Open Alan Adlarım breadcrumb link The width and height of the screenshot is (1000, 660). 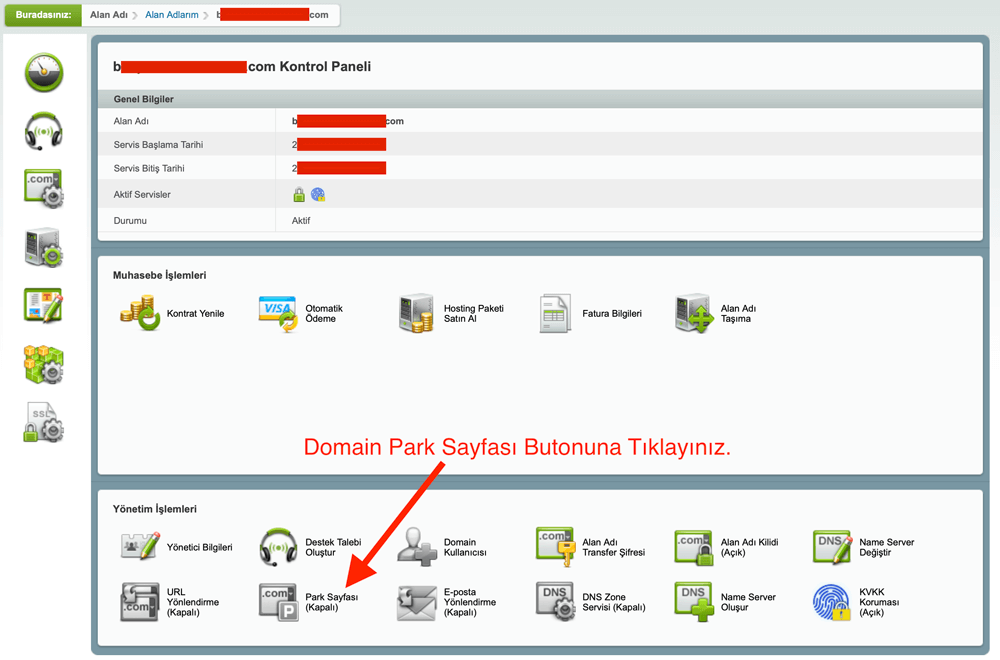click(172, 15)
